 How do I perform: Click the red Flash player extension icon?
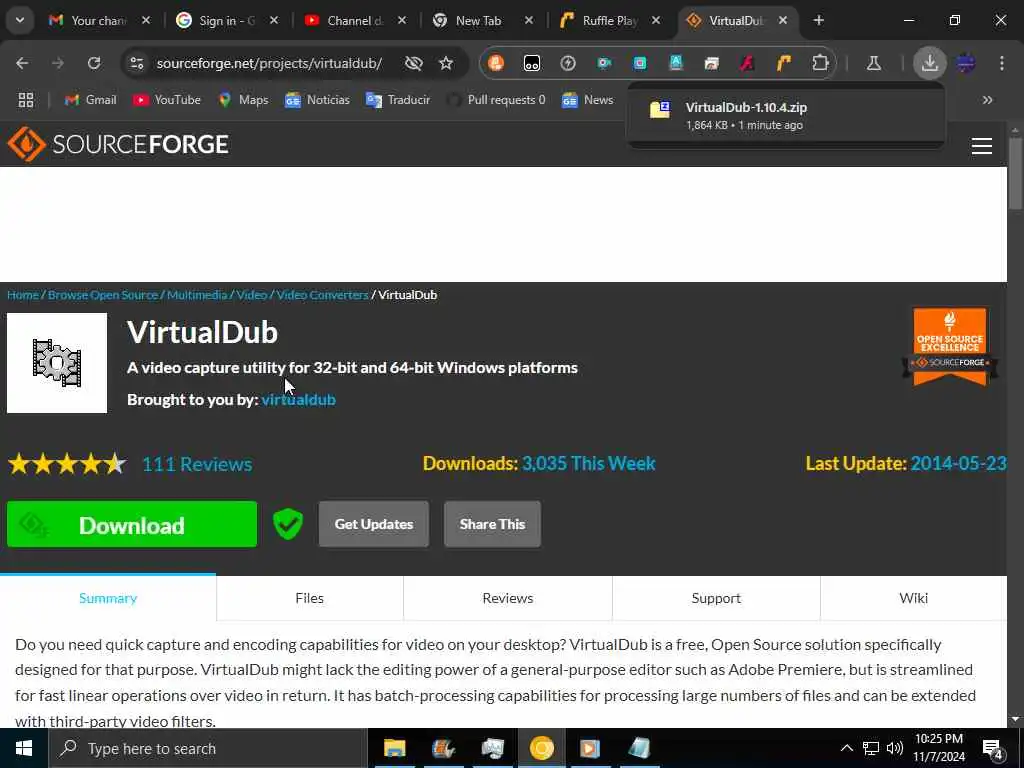(747, 63)
